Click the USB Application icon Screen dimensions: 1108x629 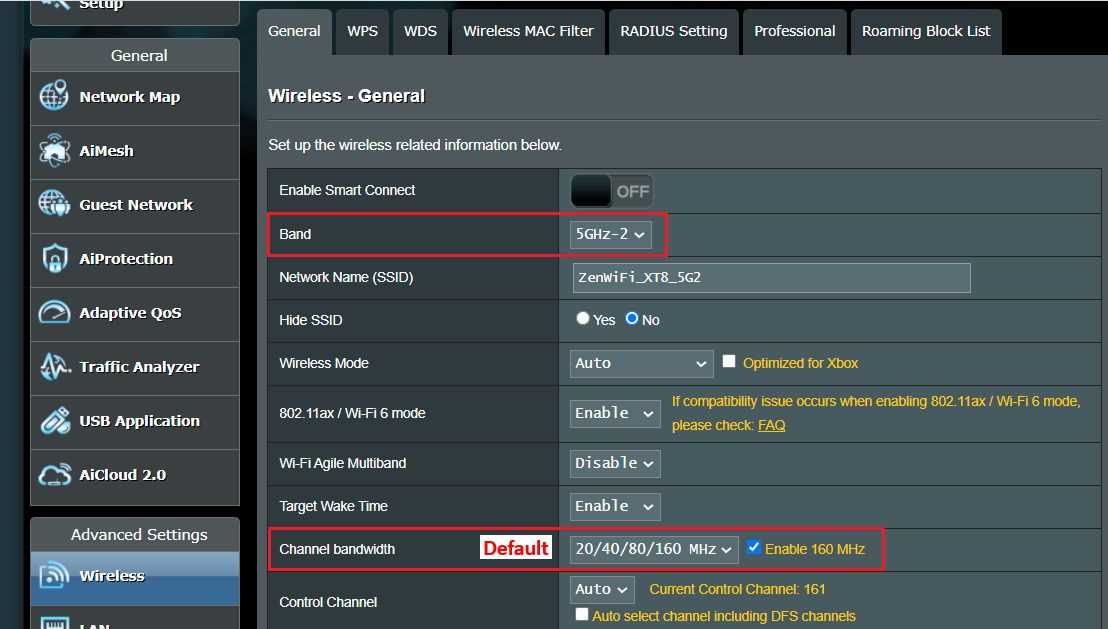coord(54,421)
